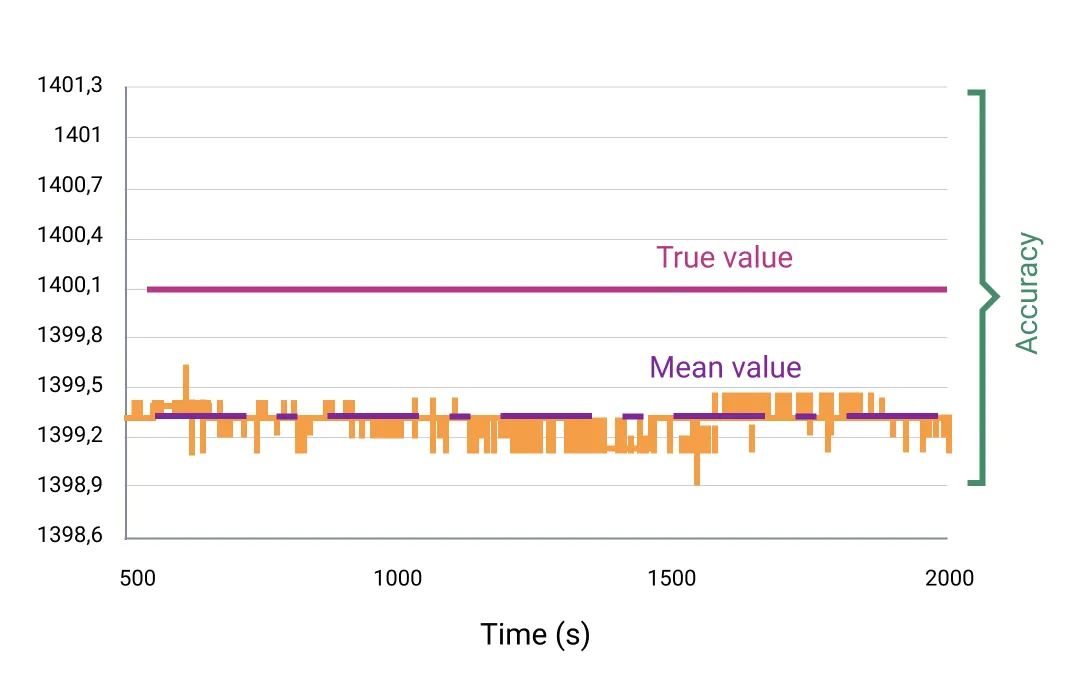The width and height of the screenshot is (1080, 700).
Task: Click the 1500 x-axis tick label
Action: point(672,578)
